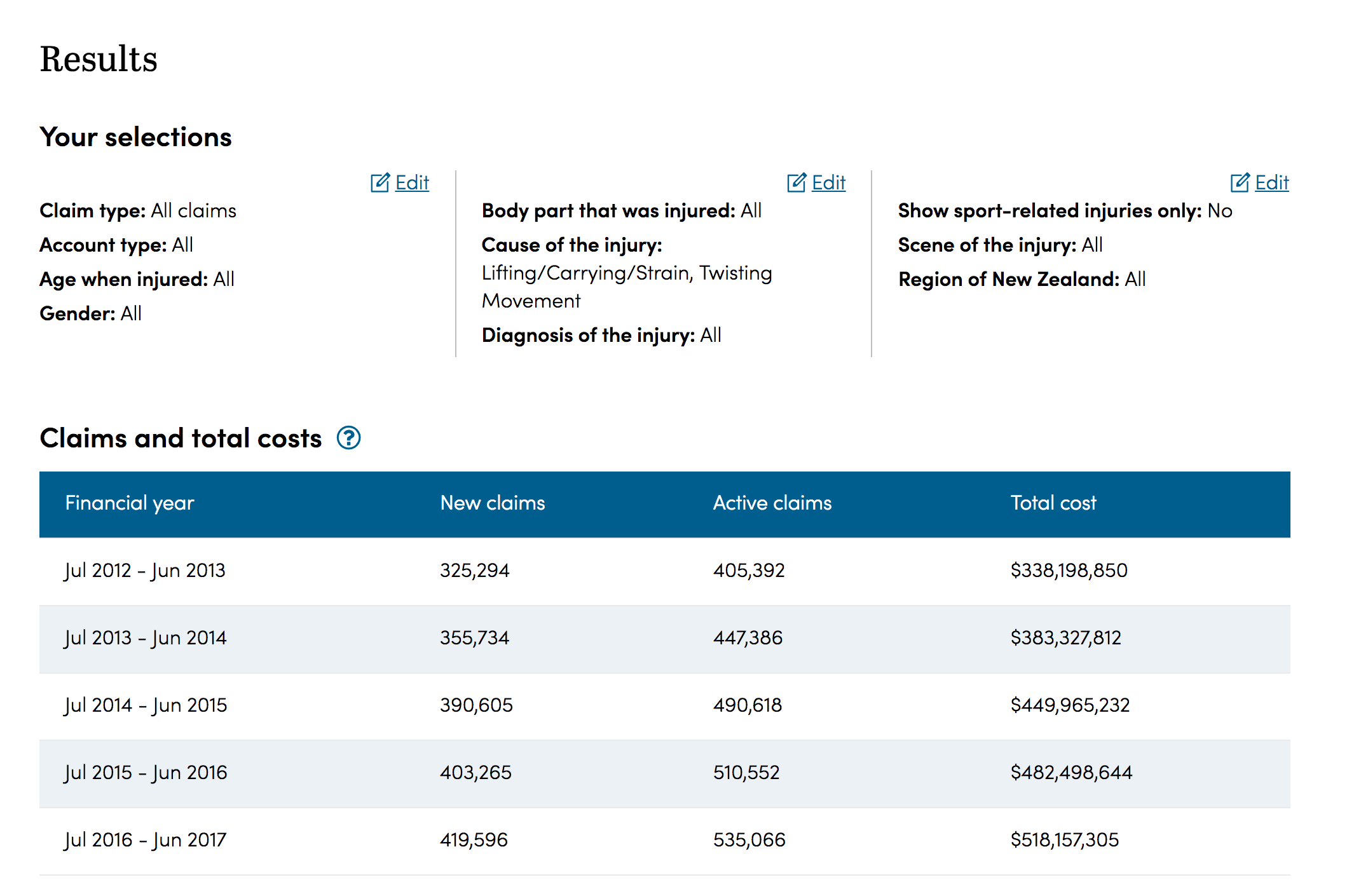This screenshot has height=896, width=1368.
Task: Click the Your selections heading
Action: coord(135,137)
